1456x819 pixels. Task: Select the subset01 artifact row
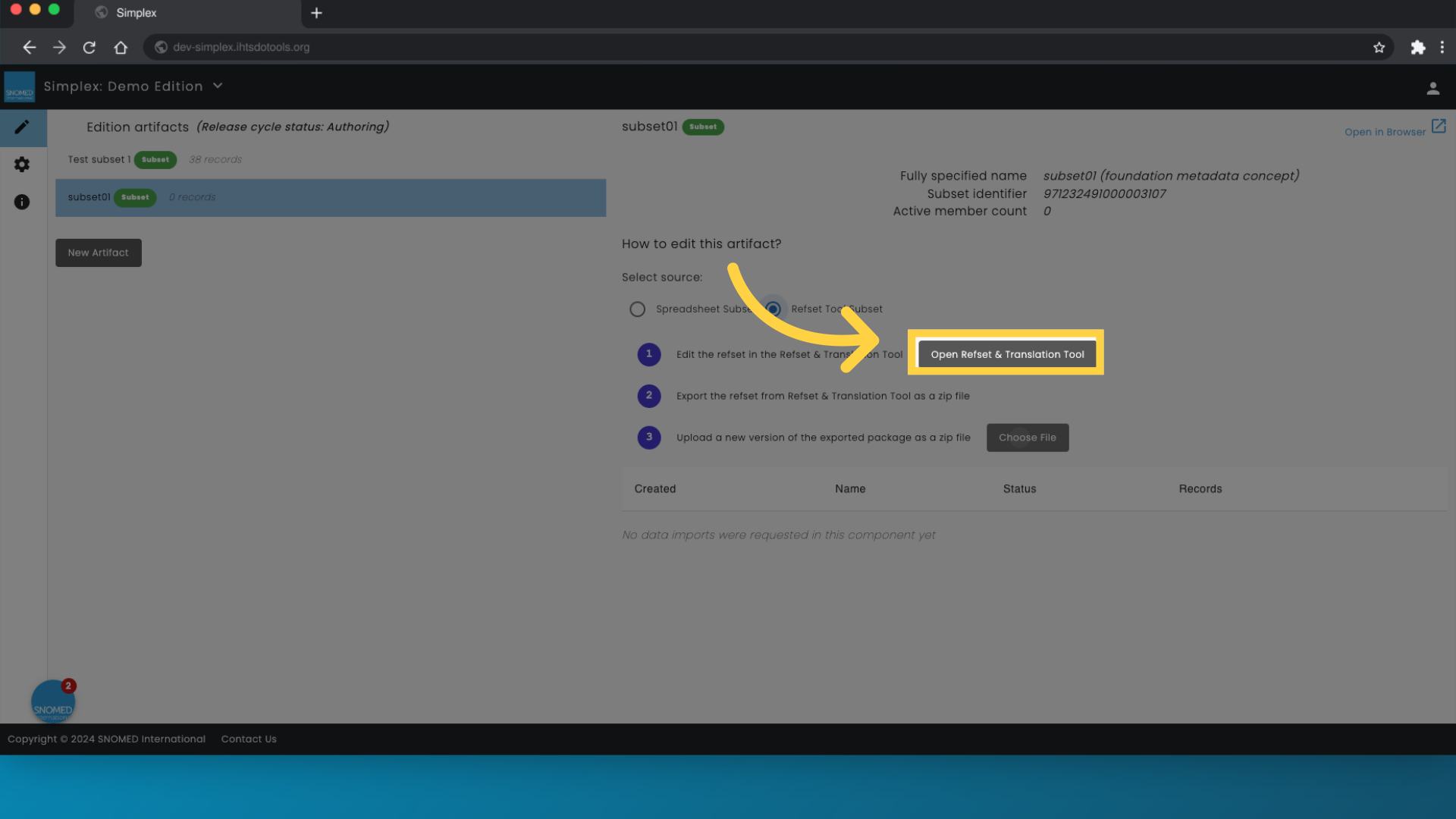click(x=331, y=198)
